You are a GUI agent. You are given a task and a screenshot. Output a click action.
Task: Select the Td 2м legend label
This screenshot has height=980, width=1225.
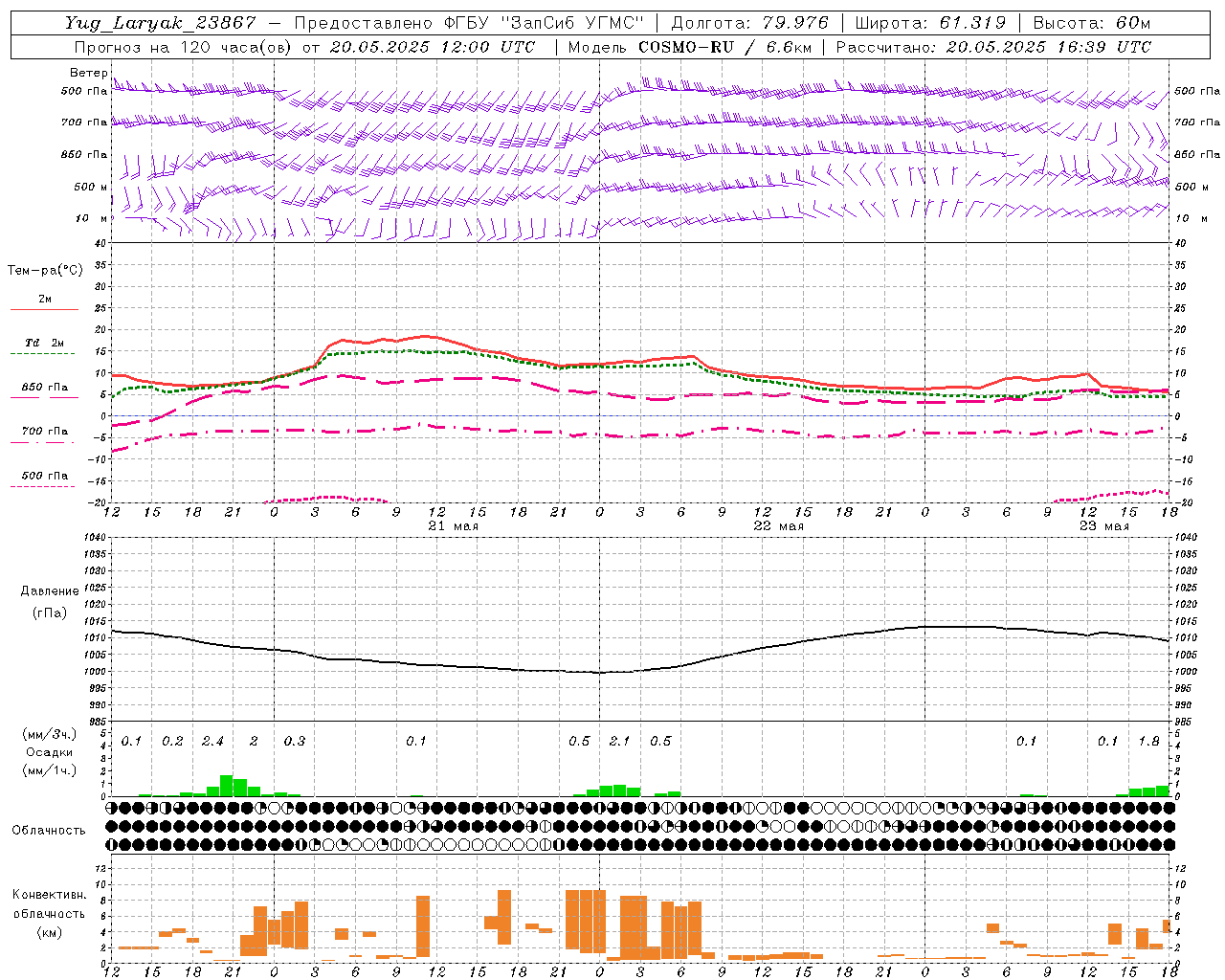45,343
